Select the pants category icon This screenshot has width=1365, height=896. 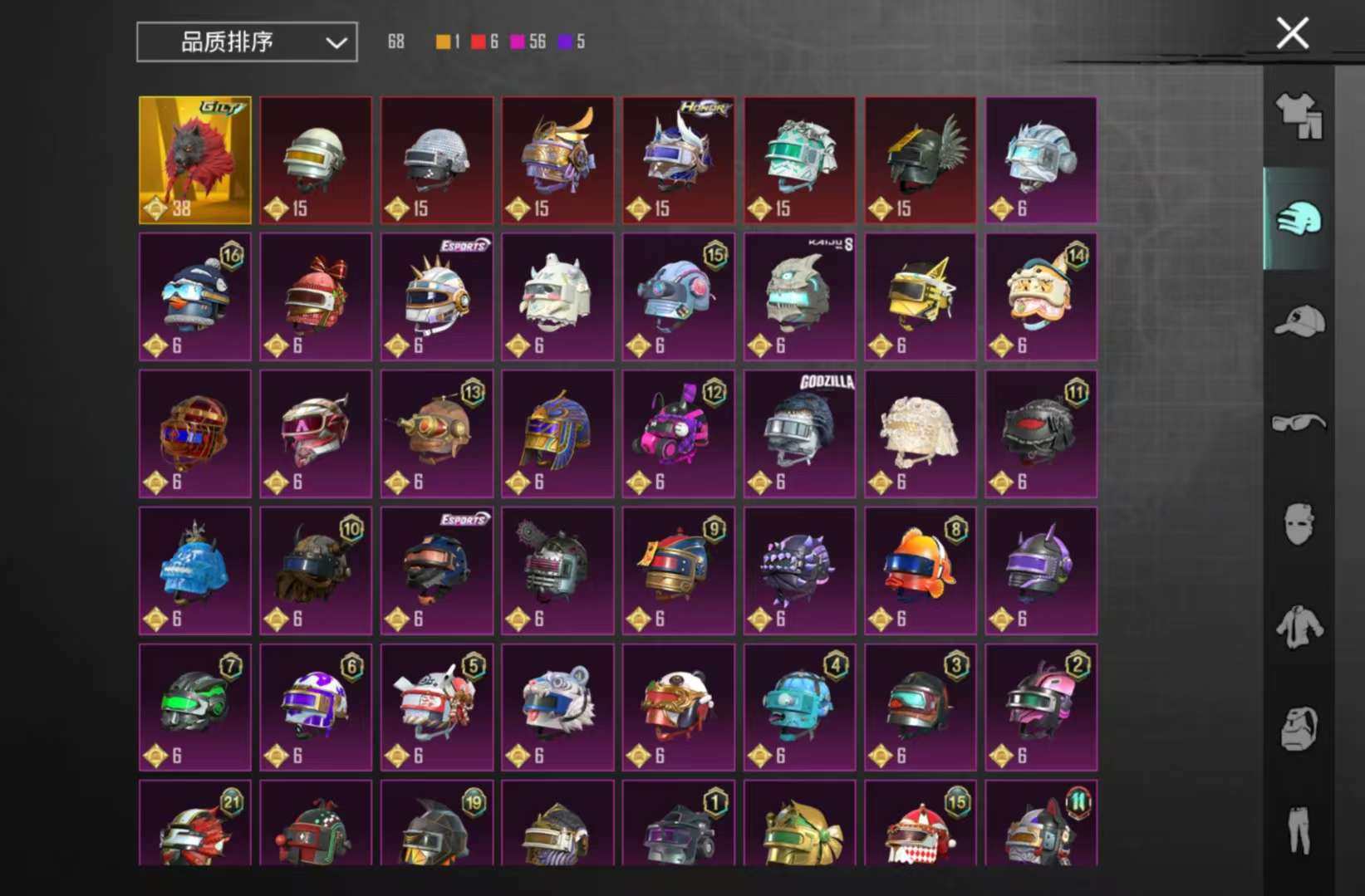pyautogui.click(x=1299, y=830)
